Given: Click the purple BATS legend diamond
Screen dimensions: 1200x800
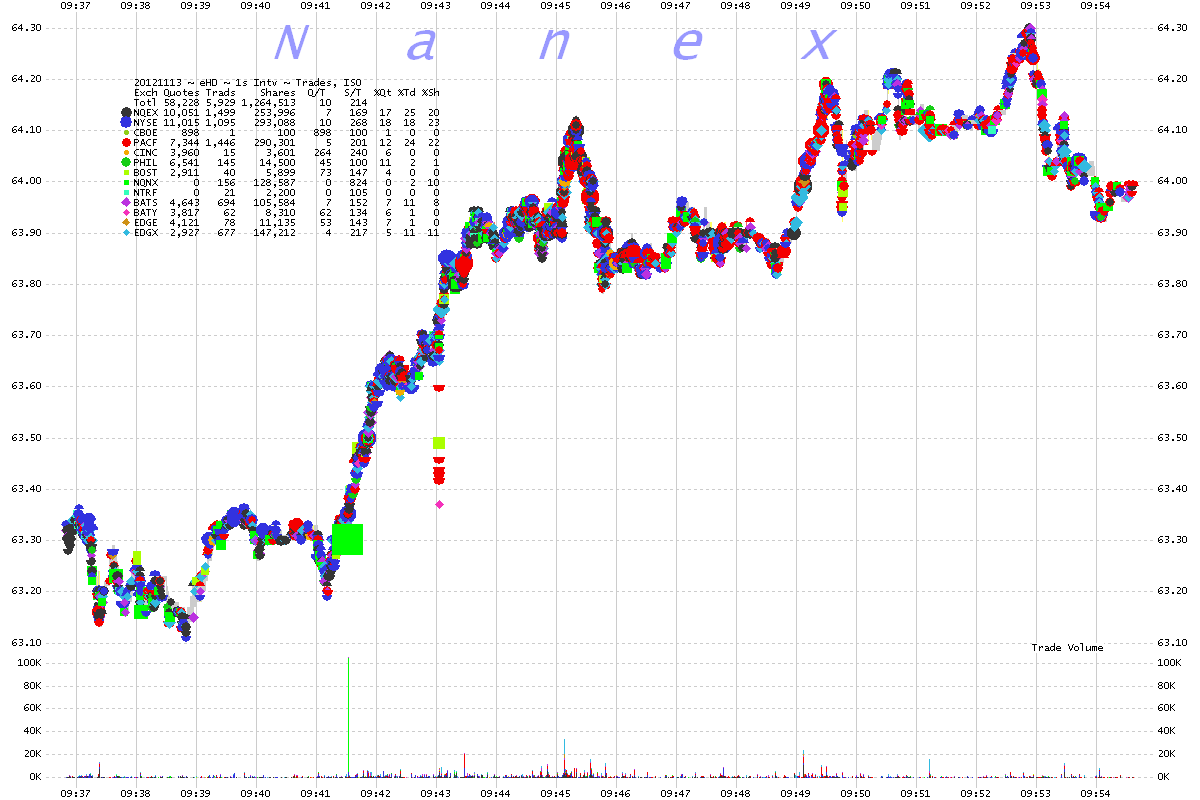Looking at the screenshot, I should 125,202.
